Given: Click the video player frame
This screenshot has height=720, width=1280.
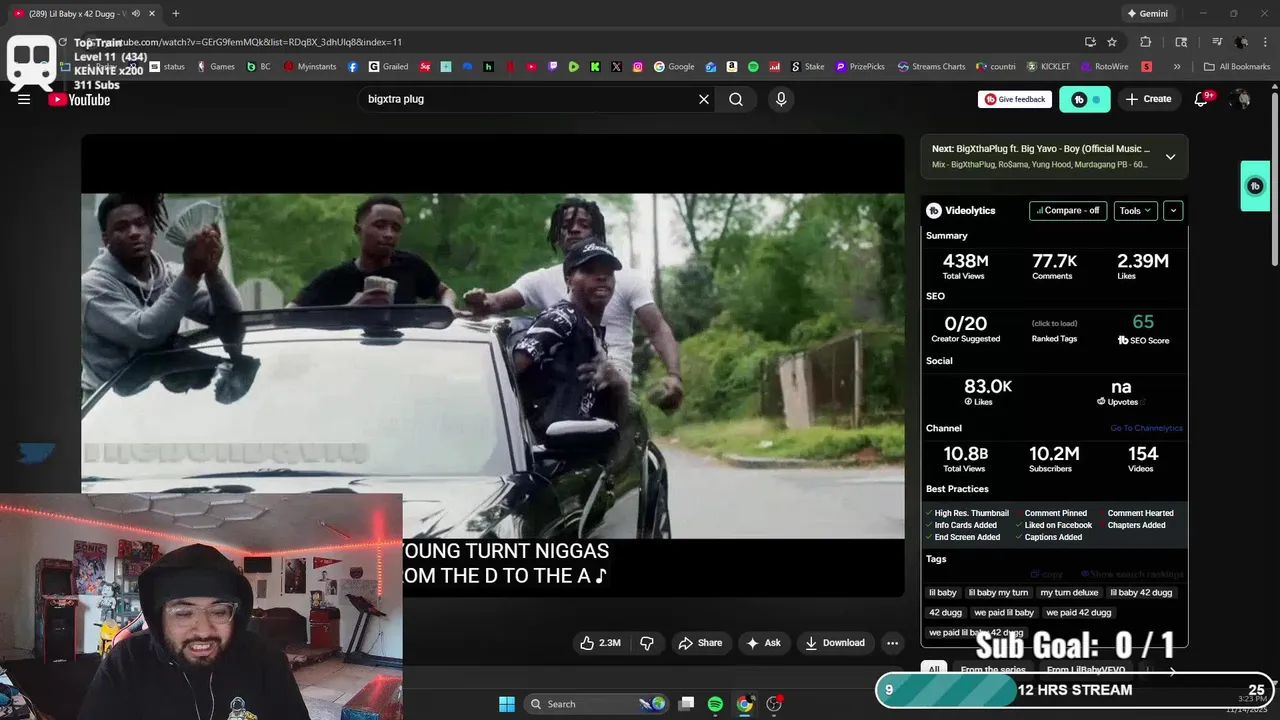Looking at the screenshot, I should [x=493, y=366].
